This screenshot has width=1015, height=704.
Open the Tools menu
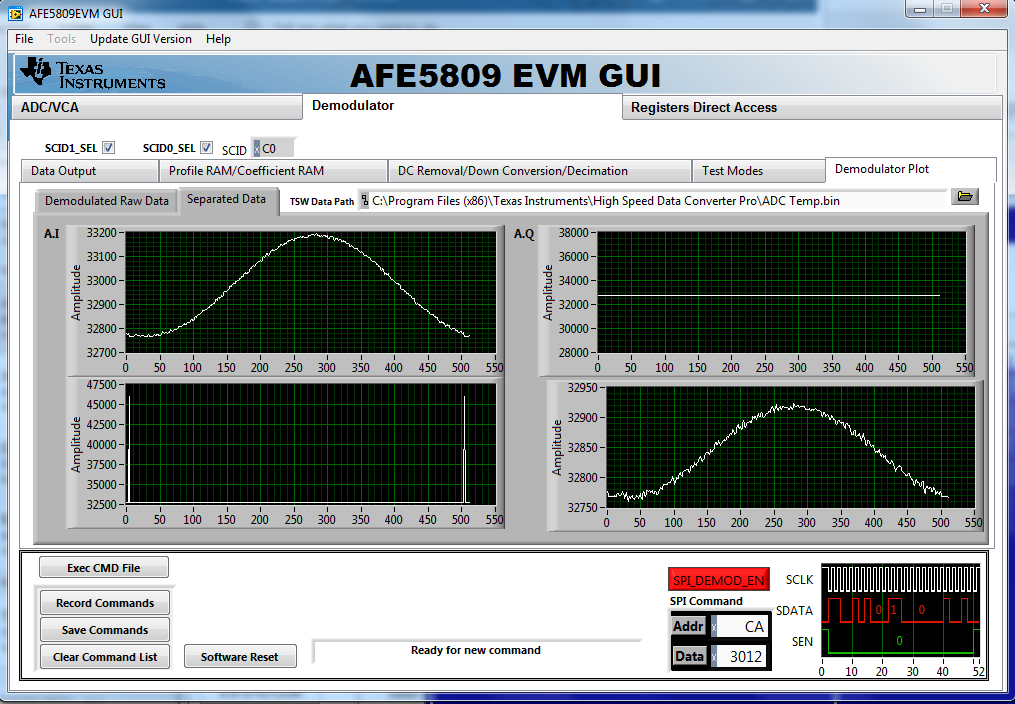coord(61,39)
